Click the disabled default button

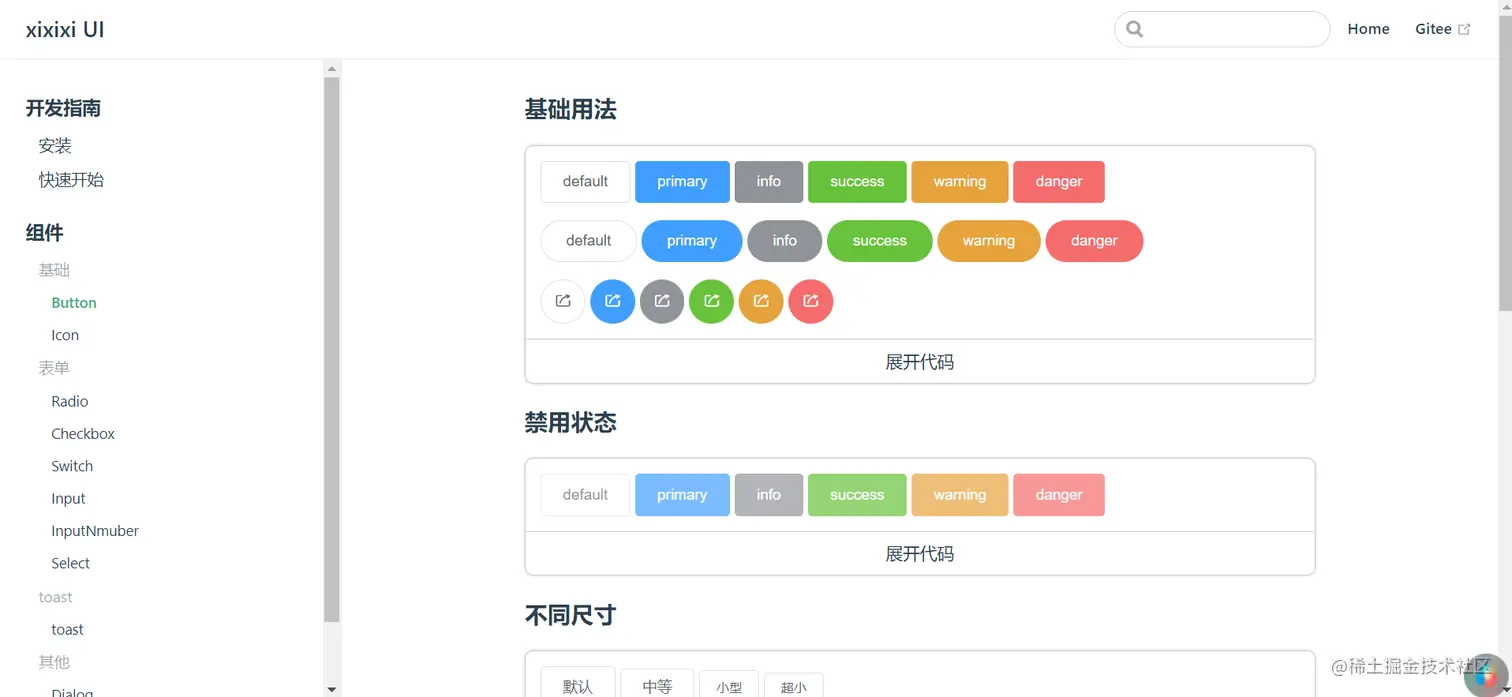pyautogui.click(x=585, y=495)
